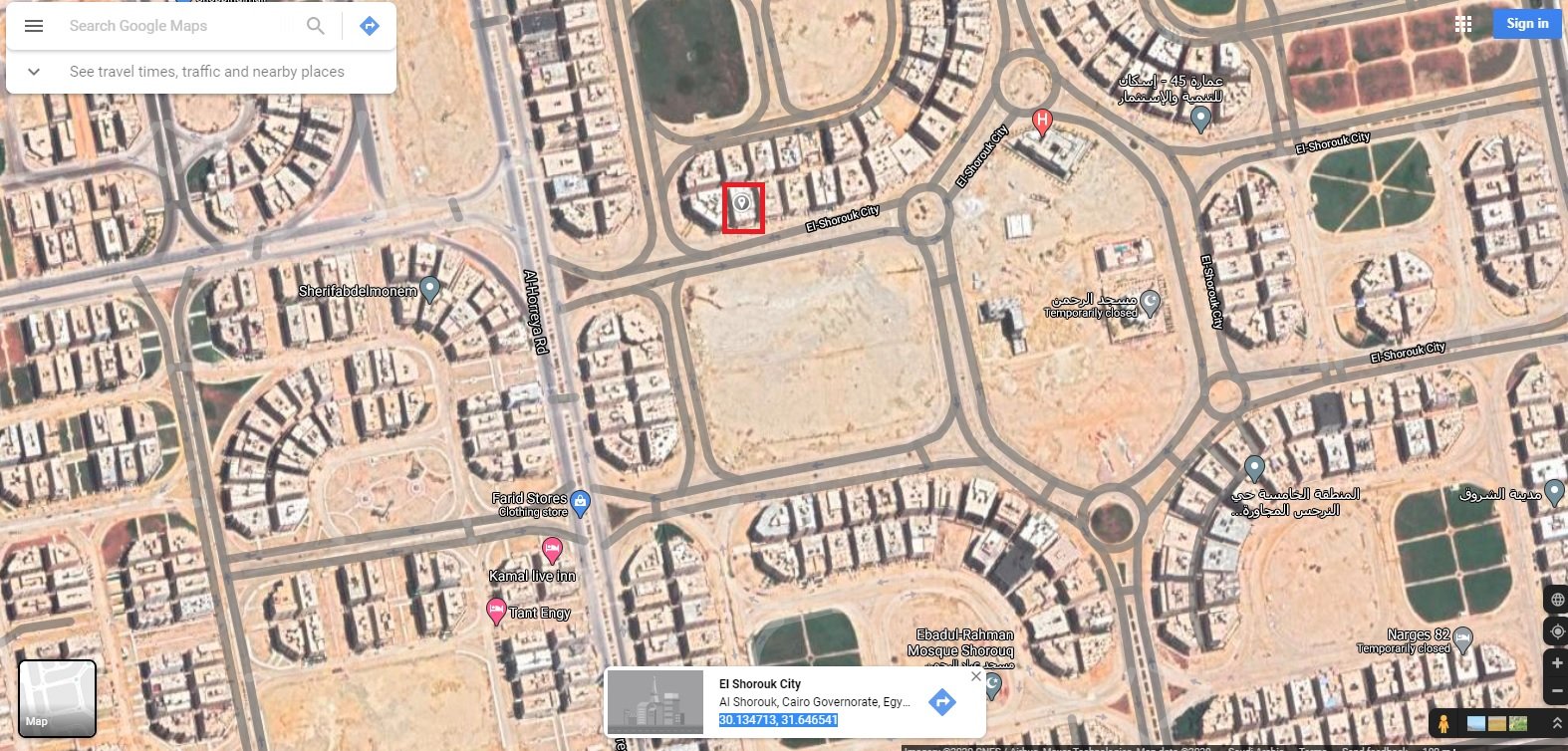Open the El Shorouk City card thumbnail
Screen dimensions: 1568x751
(655, 702)
